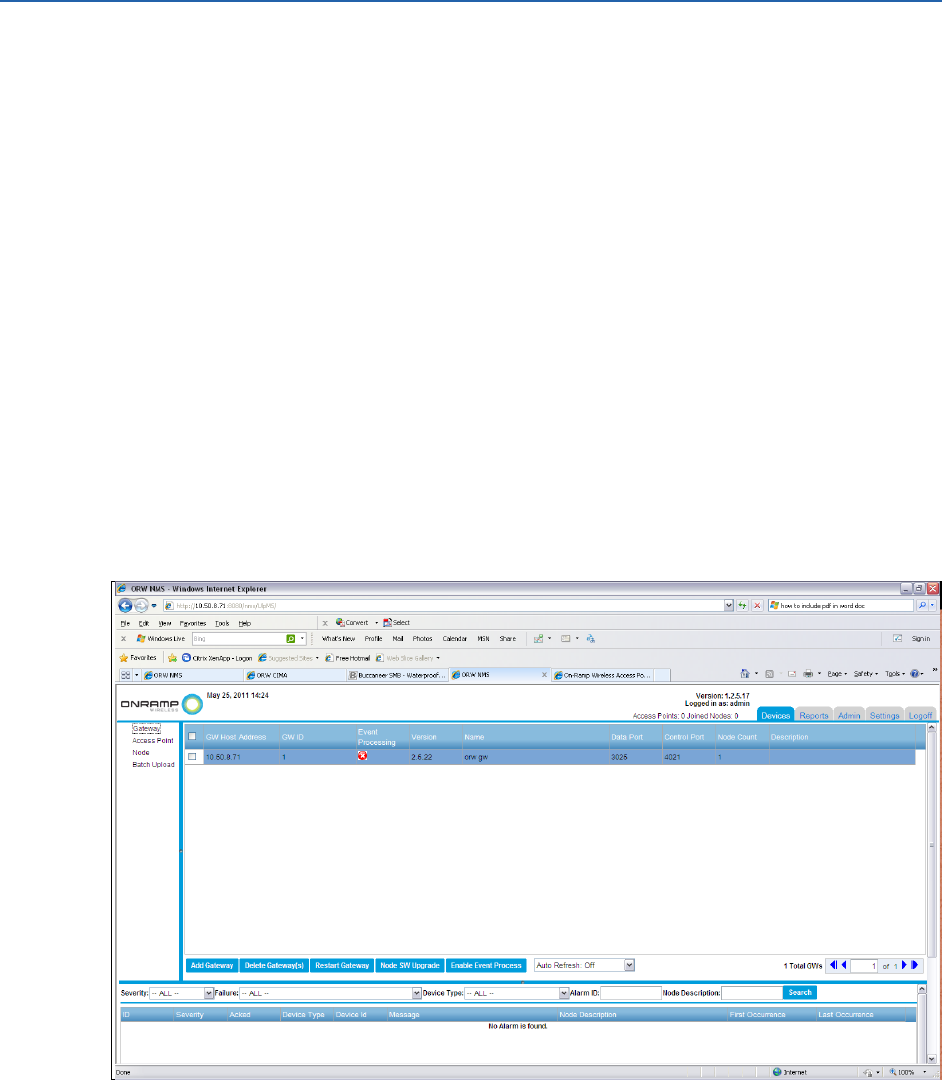Open the Page dropdown menu
942x1080 pixels.
837,674
